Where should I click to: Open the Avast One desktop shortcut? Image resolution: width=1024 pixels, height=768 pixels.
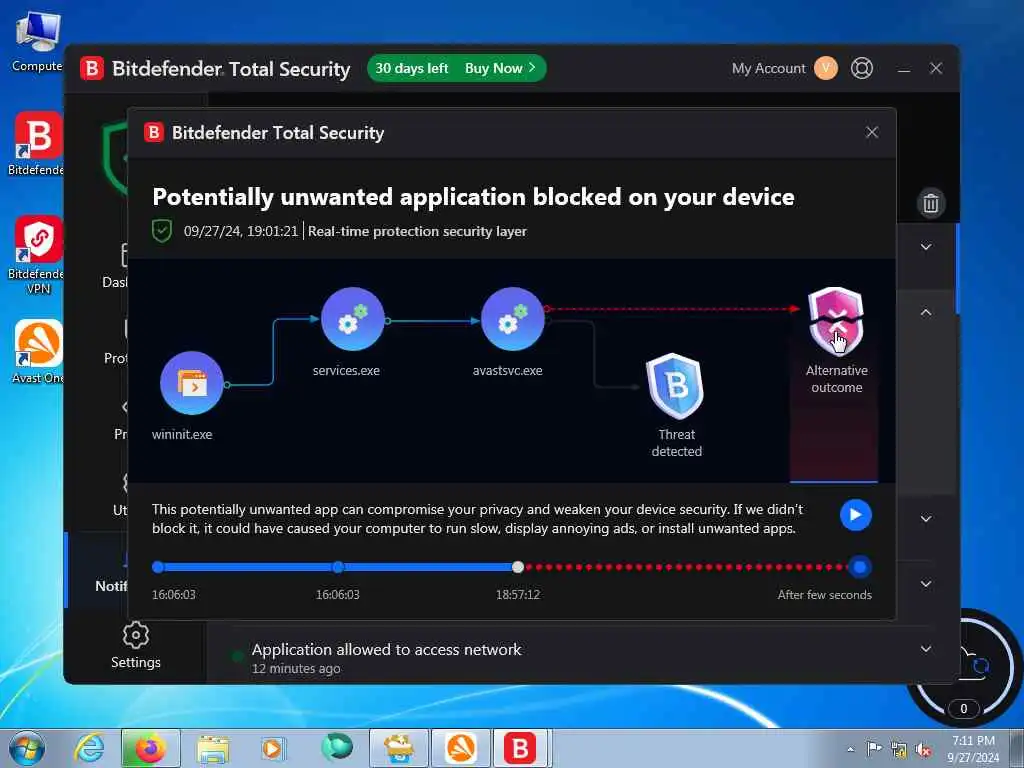tap(38, 351)
